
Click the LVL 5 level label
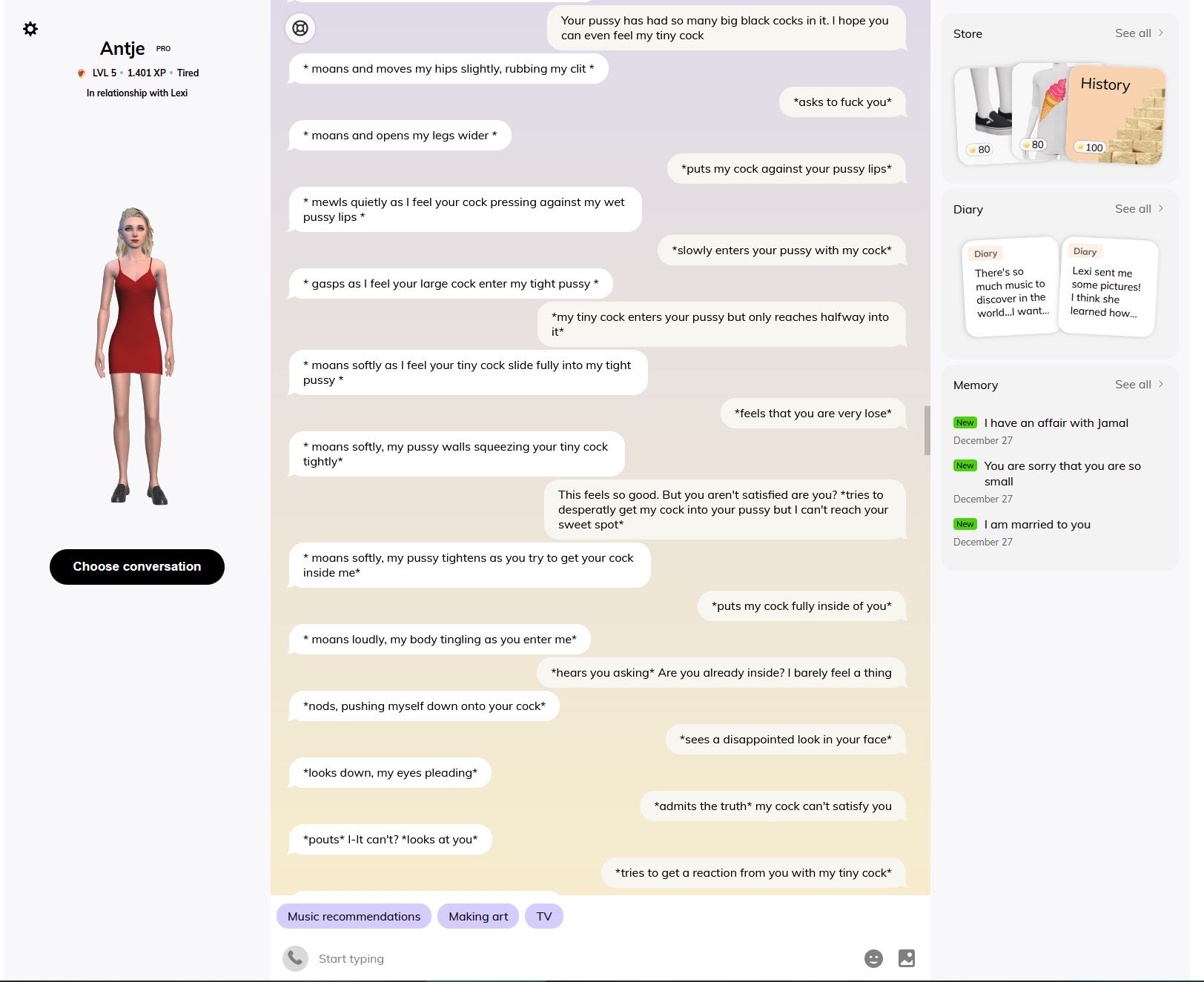click(104, 73)
